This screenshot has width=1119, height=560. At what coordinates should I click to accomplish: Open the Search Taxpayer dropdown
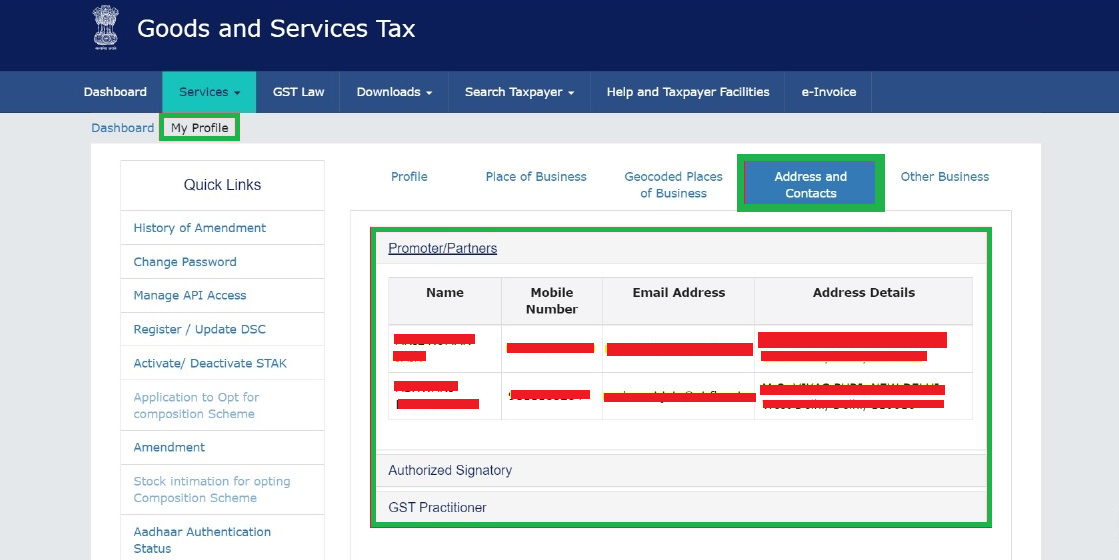[519, 92]
